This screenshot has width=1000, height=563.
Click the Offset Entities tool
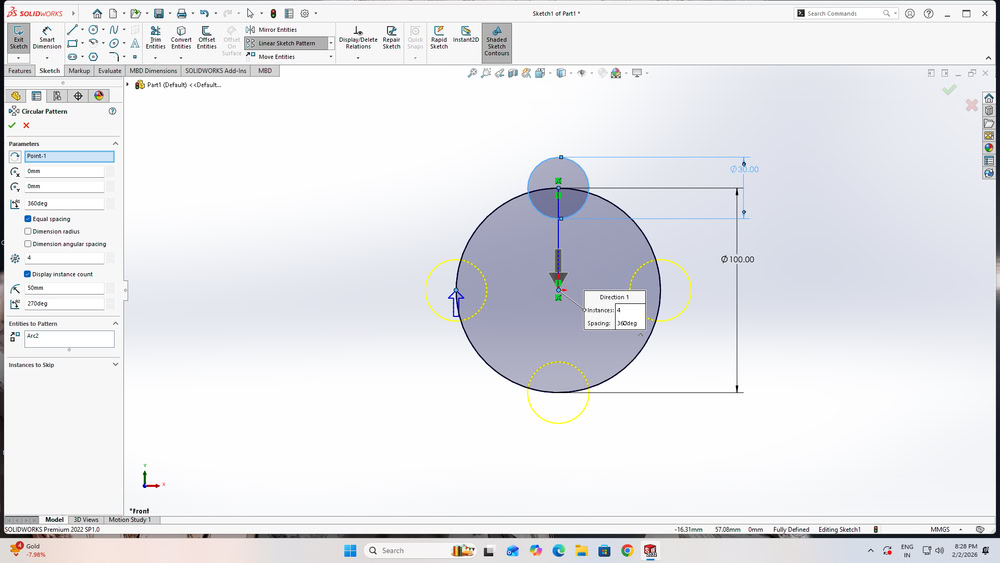click(x=207, y=38)
